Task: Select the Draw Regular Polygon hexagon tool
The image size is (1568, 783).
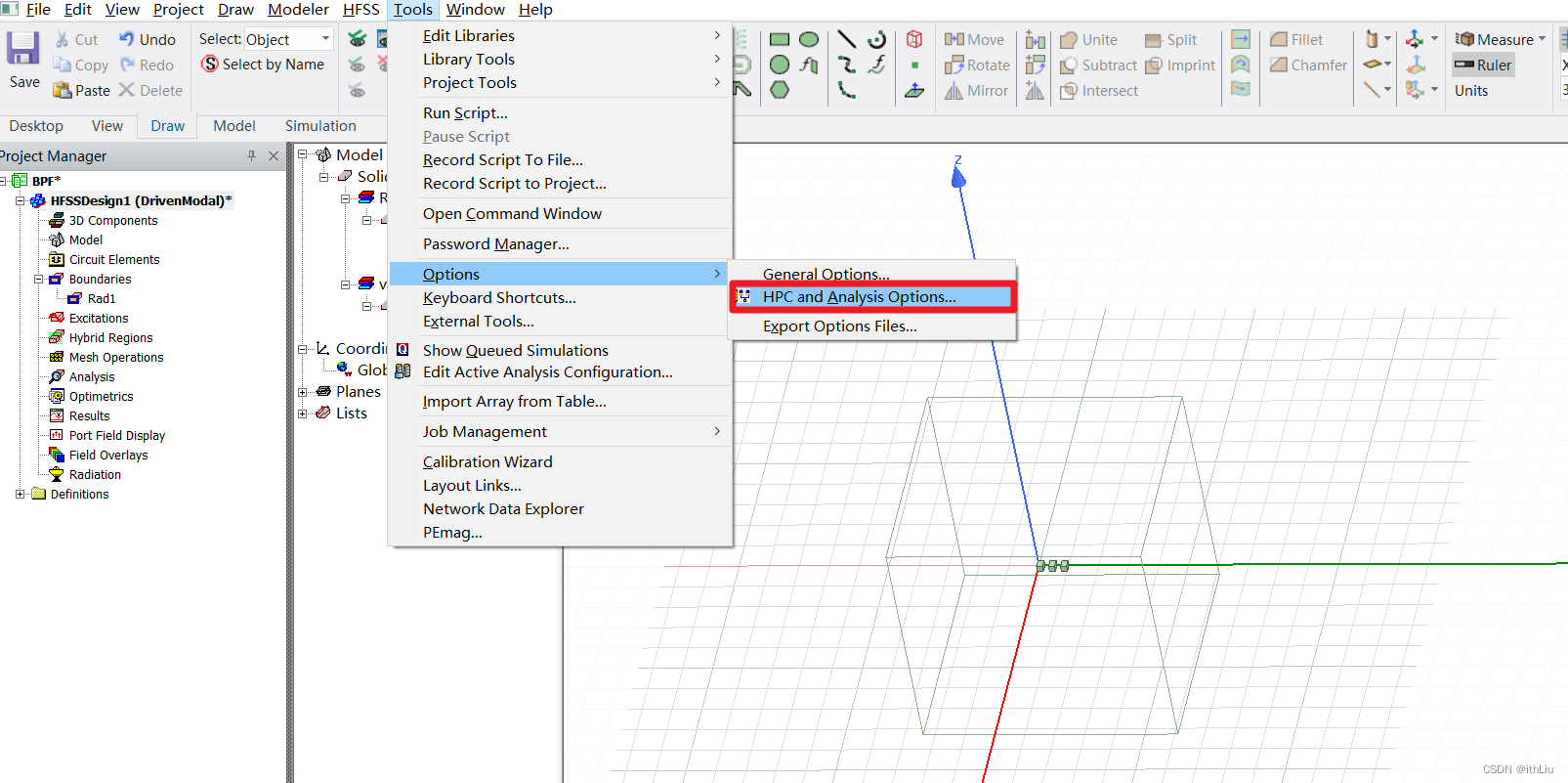Action: pos(780,90)
